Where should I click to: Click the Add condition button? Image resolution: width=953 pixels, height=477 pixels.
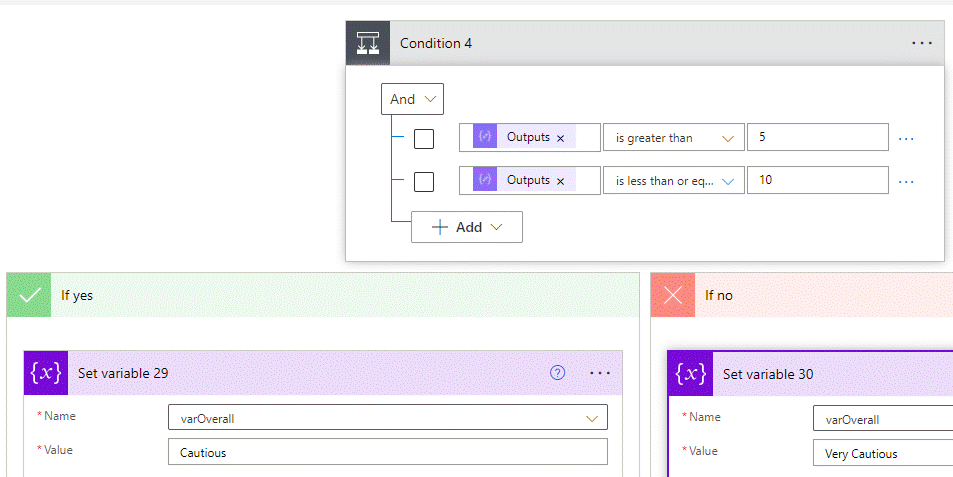click(x=466, y=227)
